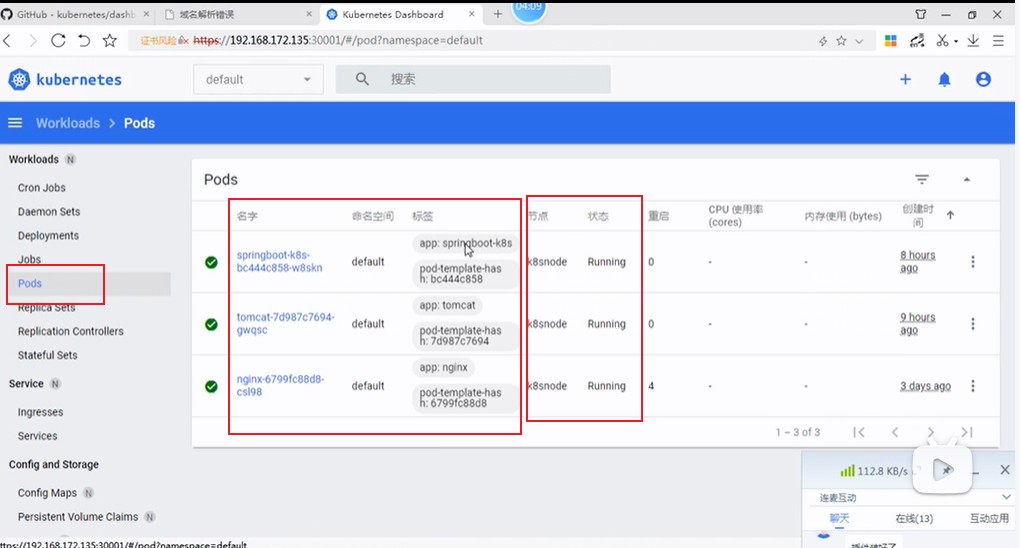Open tomcat-7d987c7694-gwqsc pod link
This screenshot has width=1020, height=548.
[286, 323]
